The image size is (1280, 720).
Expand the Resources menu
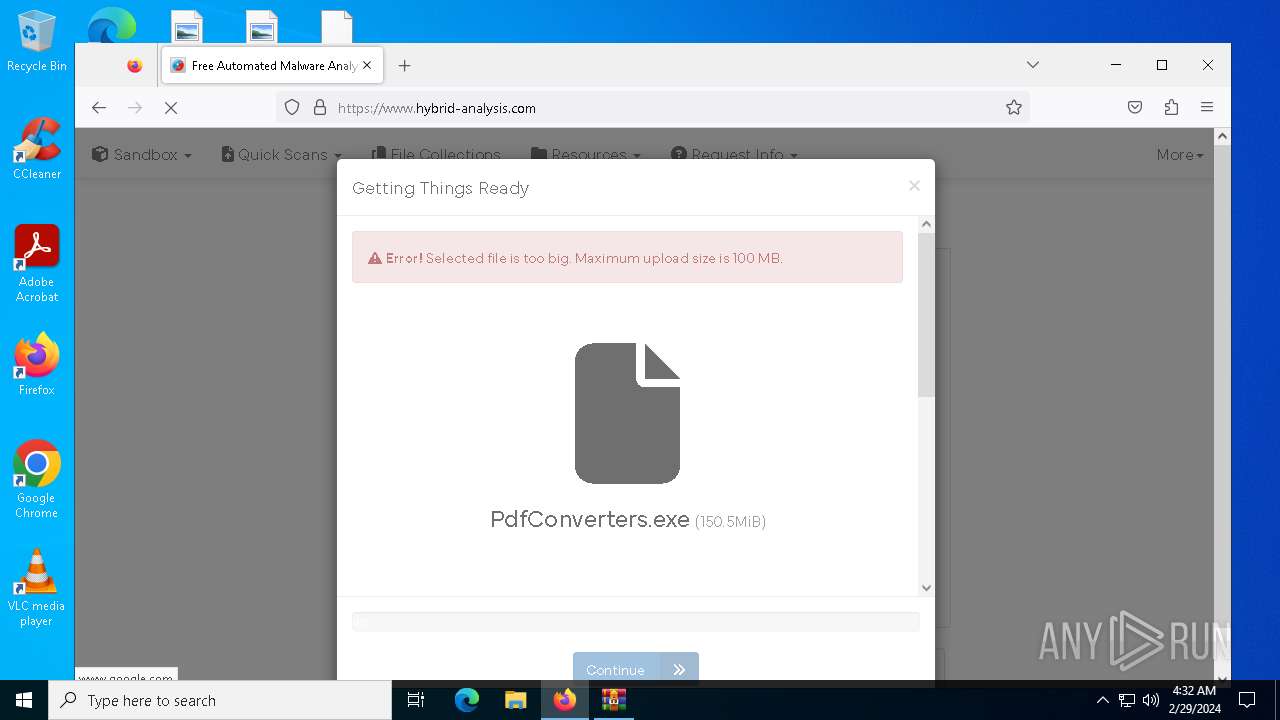[588, 155]
